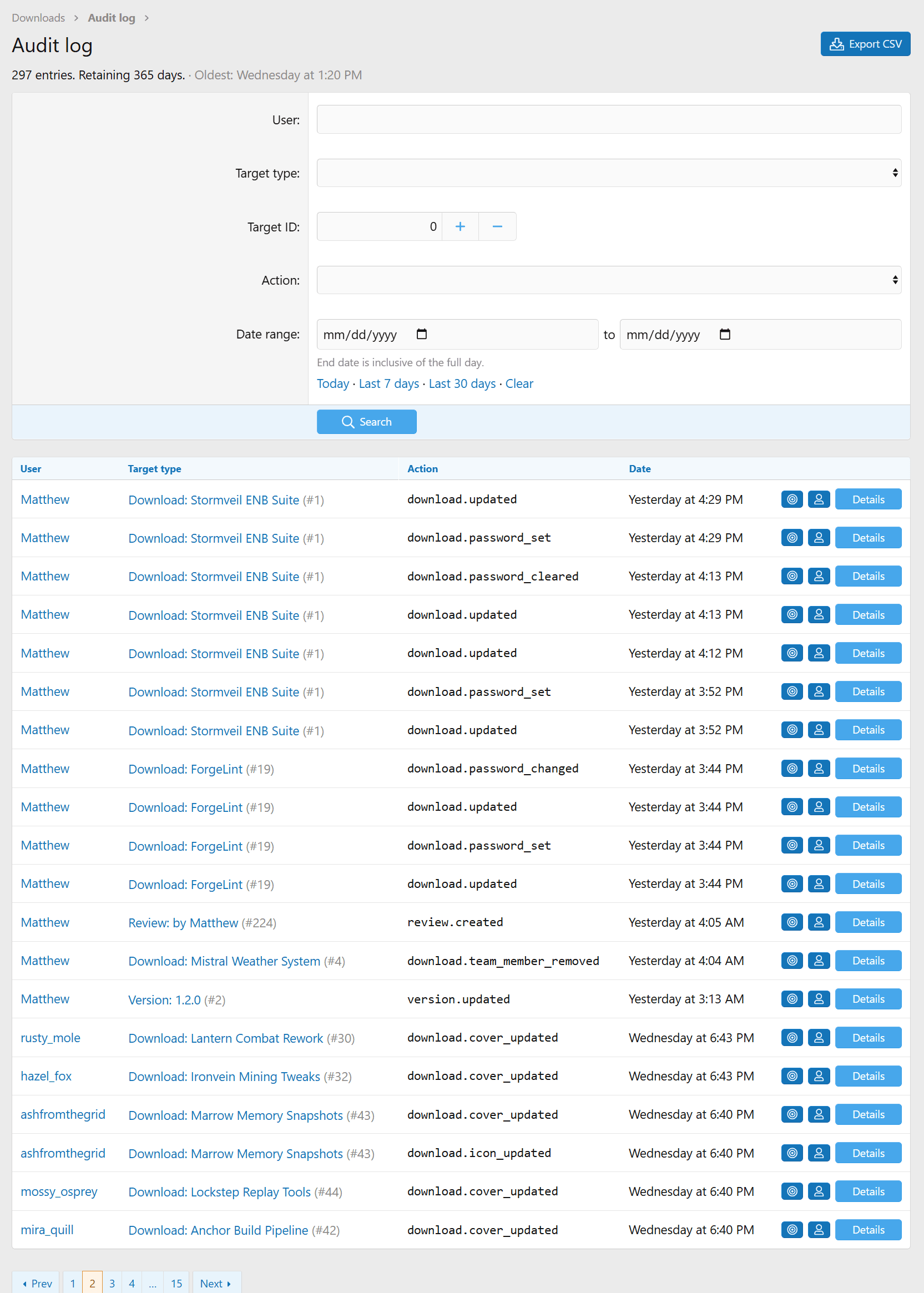This screenshot has width=924, height=1293.
Task: Select the Last 7 days shortcut
Action: [388, 383]
